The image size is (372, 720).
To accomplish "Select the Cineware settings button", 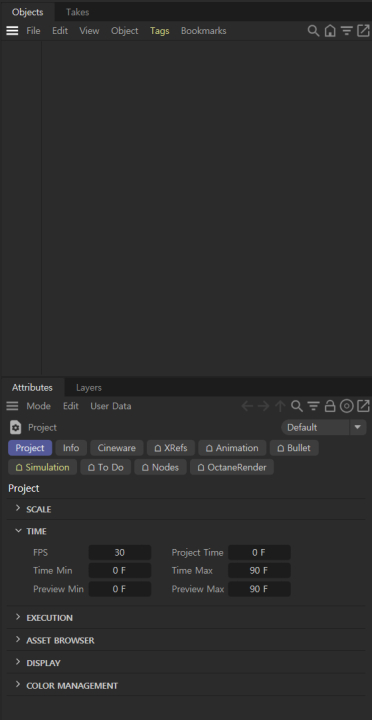I will pyautogui.click(x=117, y=448).
